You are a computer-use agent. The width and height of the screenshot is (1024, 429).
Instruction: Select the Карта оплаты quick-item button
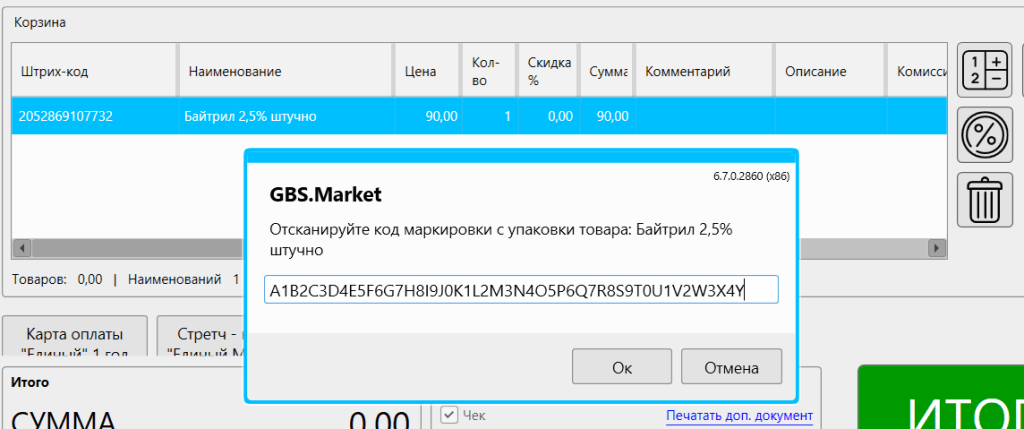(x=75, y=338)
